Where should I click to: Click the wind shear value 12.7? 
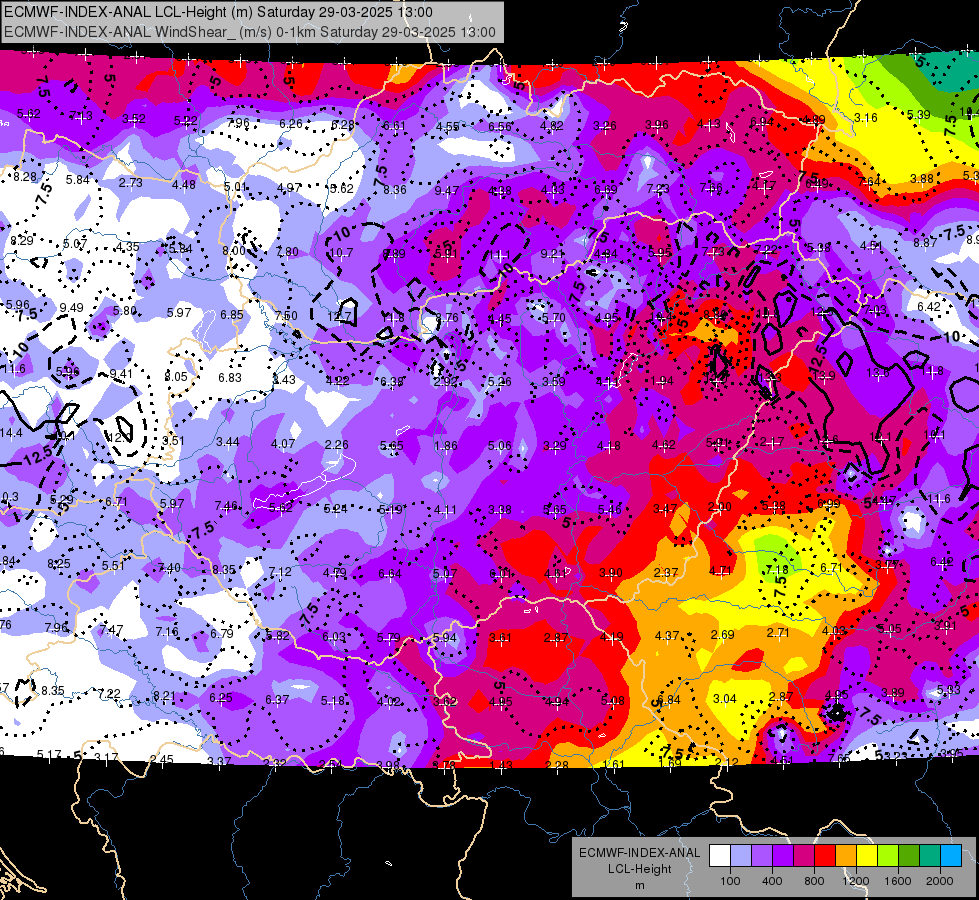point(340,316)
